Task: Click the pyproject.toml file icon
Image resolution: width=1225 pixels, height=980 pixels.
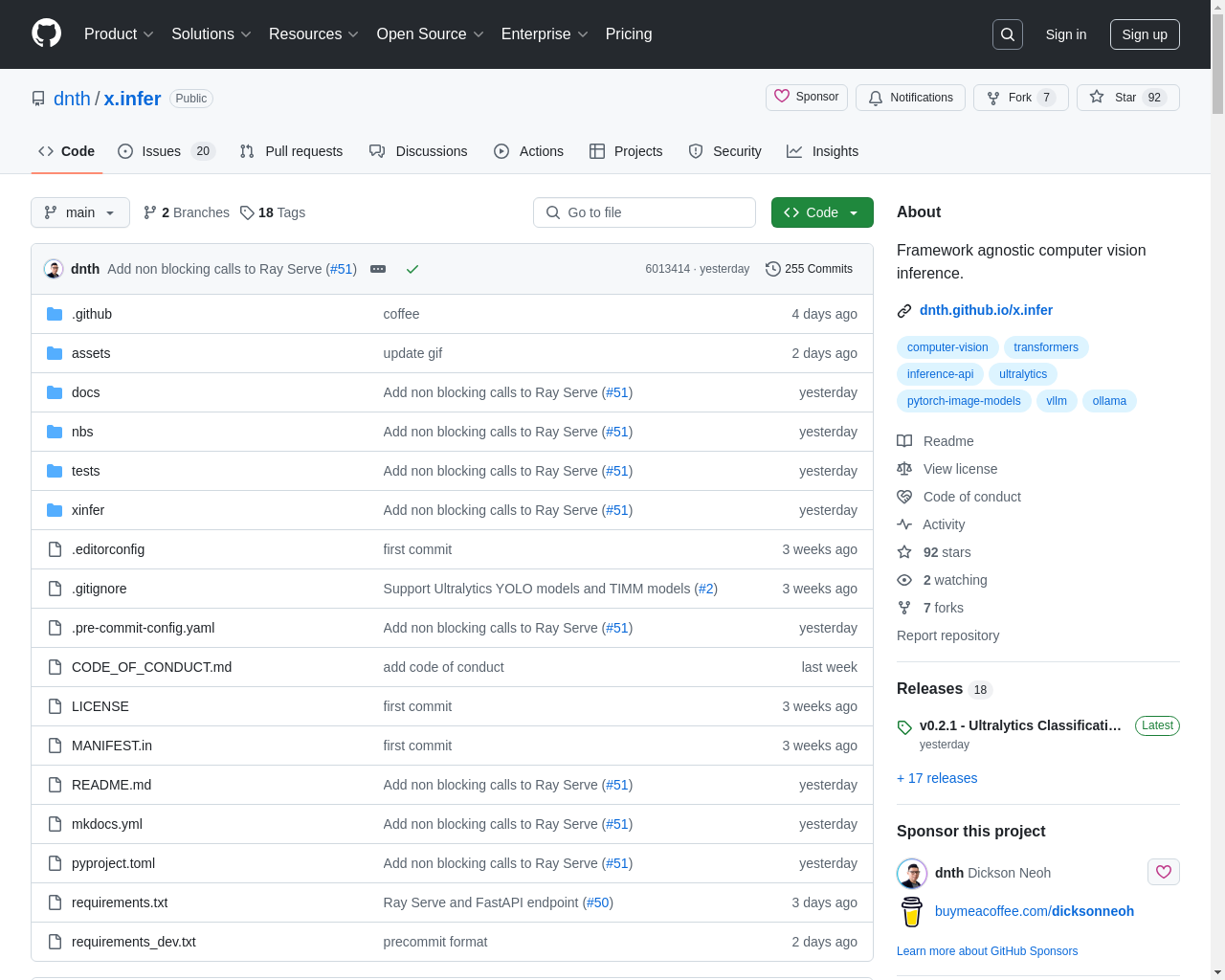Action: [x=55, y=863]
